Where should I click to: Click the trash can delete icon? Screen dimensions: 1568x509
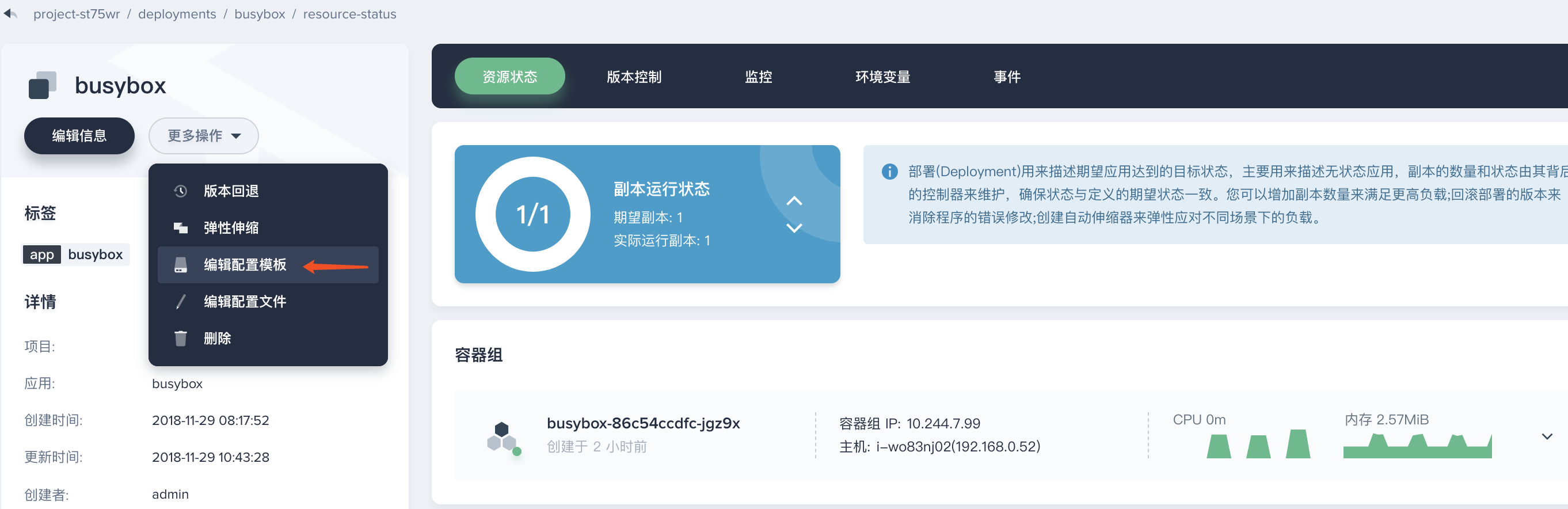tap(180, 338)
